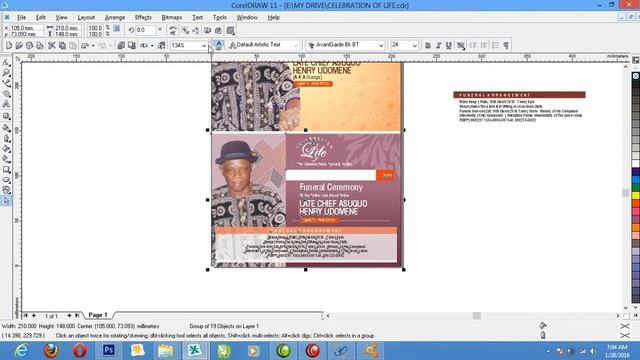Select the Ellipse tool in the toolbox
This screenshot has height=360, width=640.
tap(6, 180)
